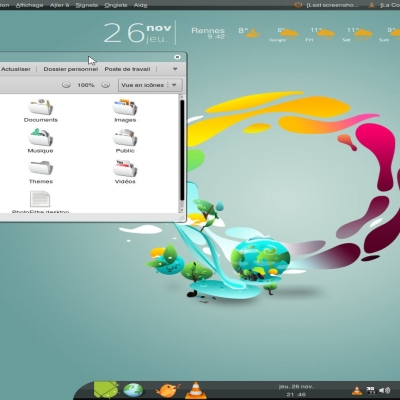This screenshot has height=400, width=400.
Task: Click the Tonight 6° weather forecast icon
Action: (x=289, y=34)
